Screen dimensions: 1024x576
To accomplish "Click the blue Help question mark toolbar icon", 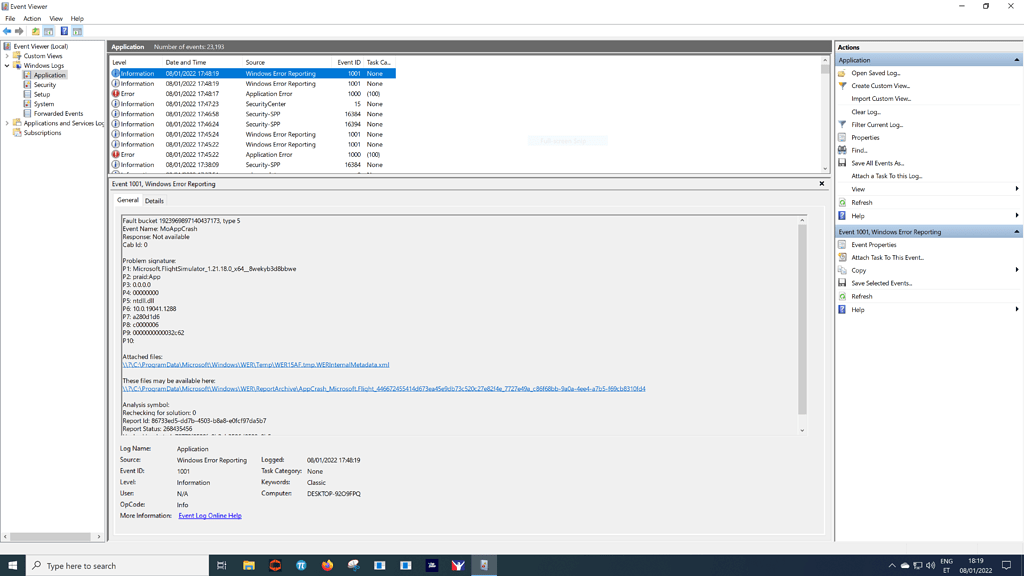I will (64, 31).
